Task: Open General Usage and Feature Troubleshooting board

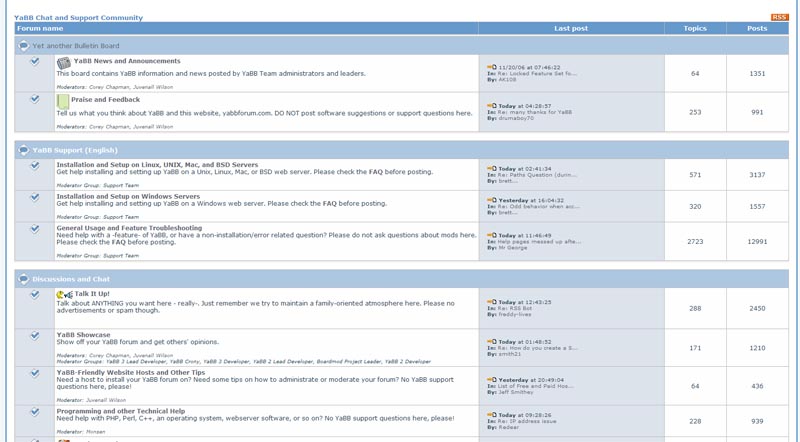Action: coord(129,228)
